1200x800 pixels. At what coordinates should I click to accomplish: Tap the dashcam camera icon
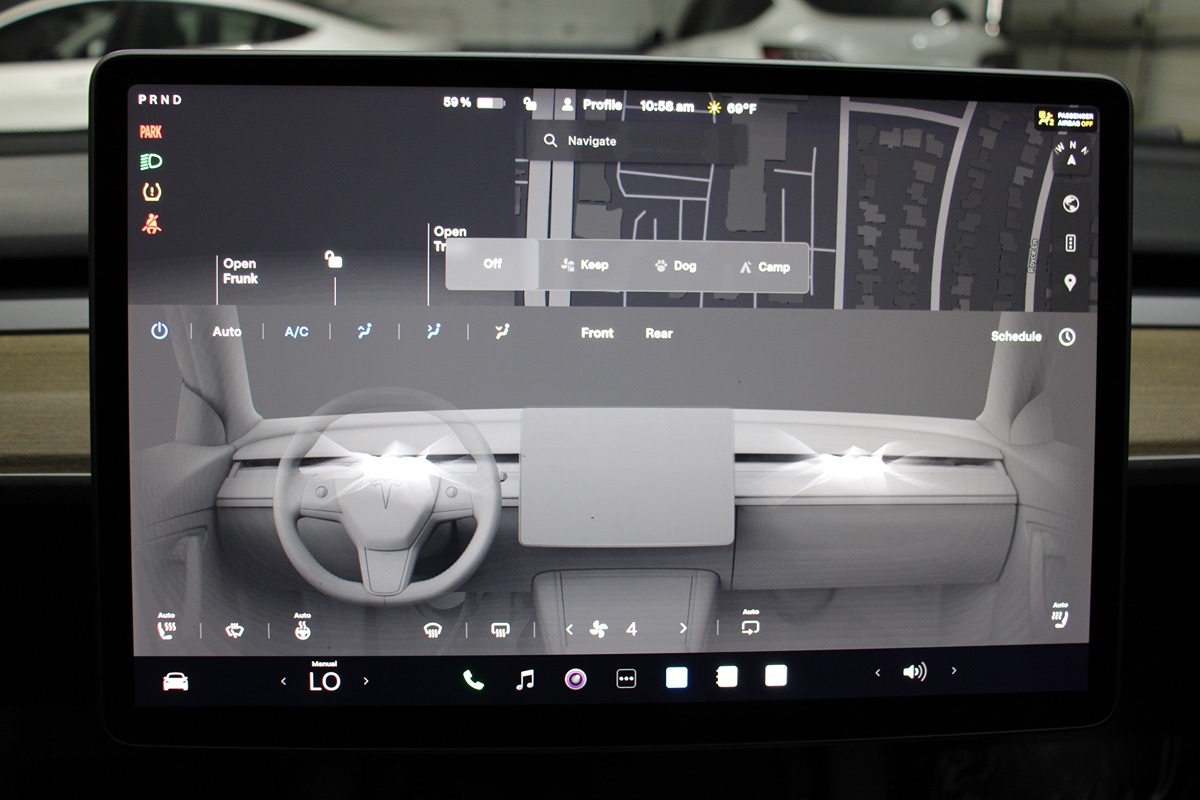575,680
